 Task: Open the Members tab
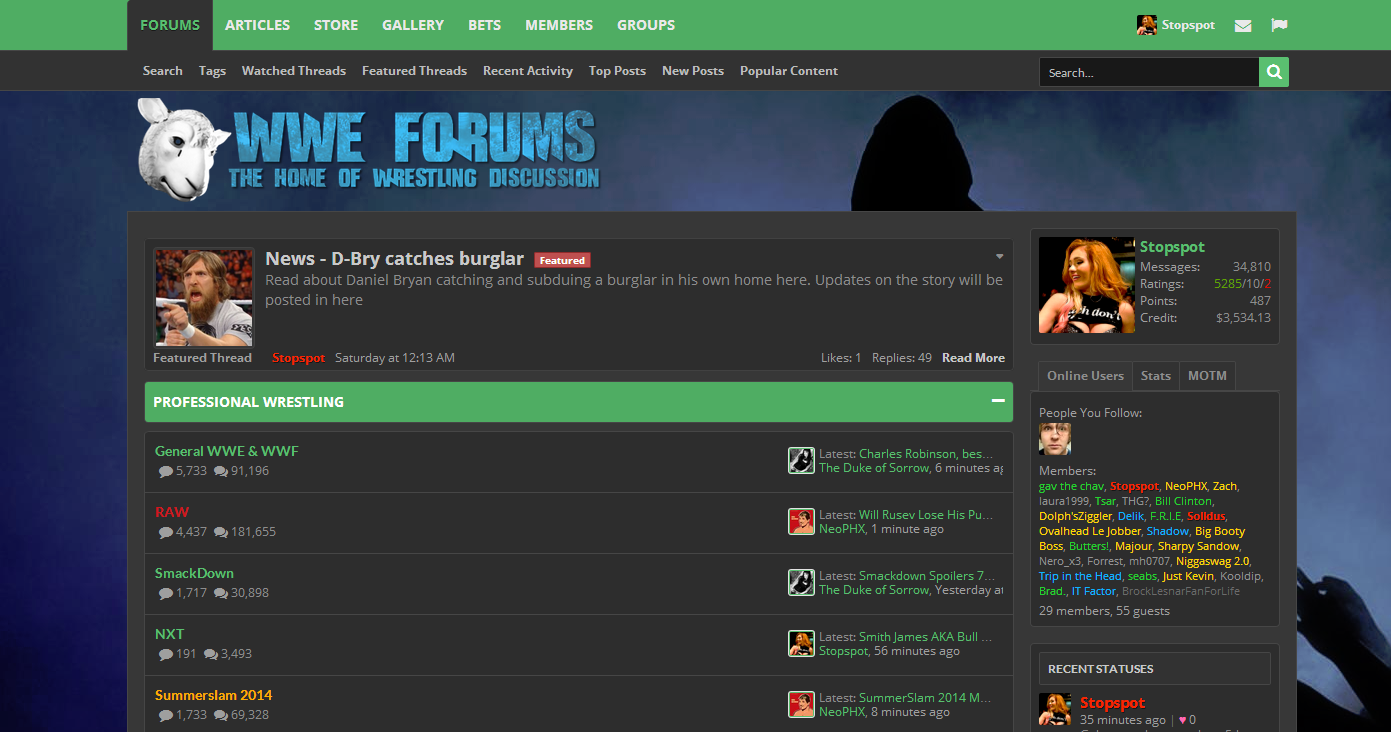click(x=559, y=25)
